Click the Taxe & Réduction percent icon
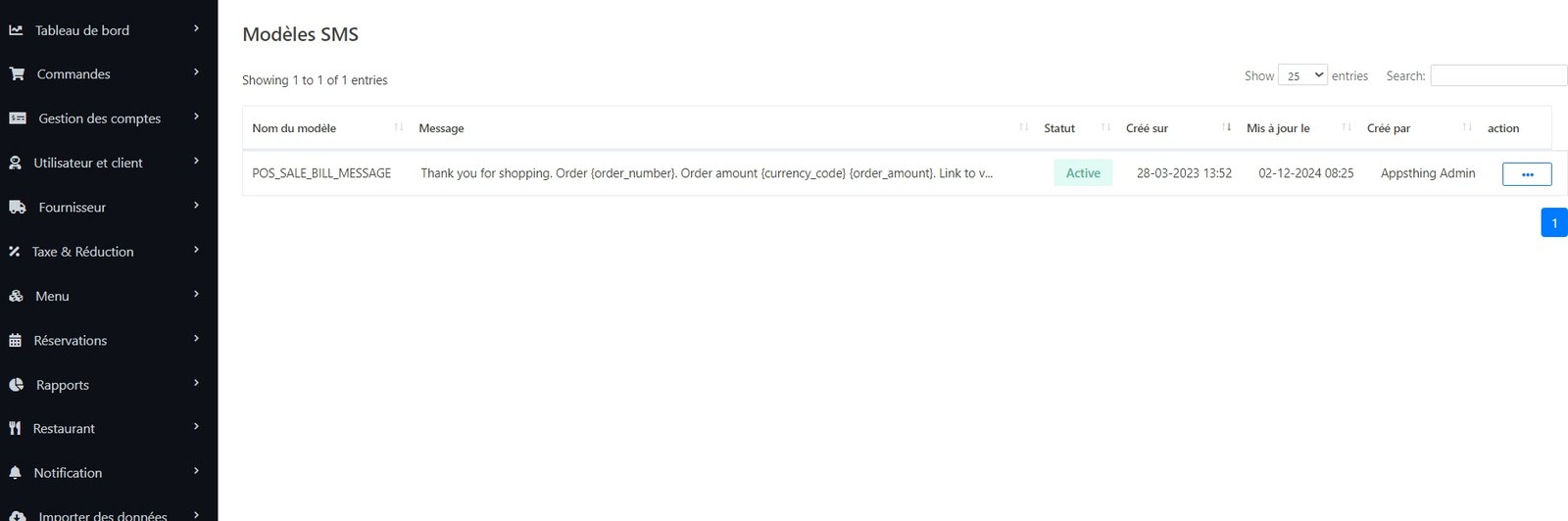The image size is (1568, 521). tap(15, 252)
